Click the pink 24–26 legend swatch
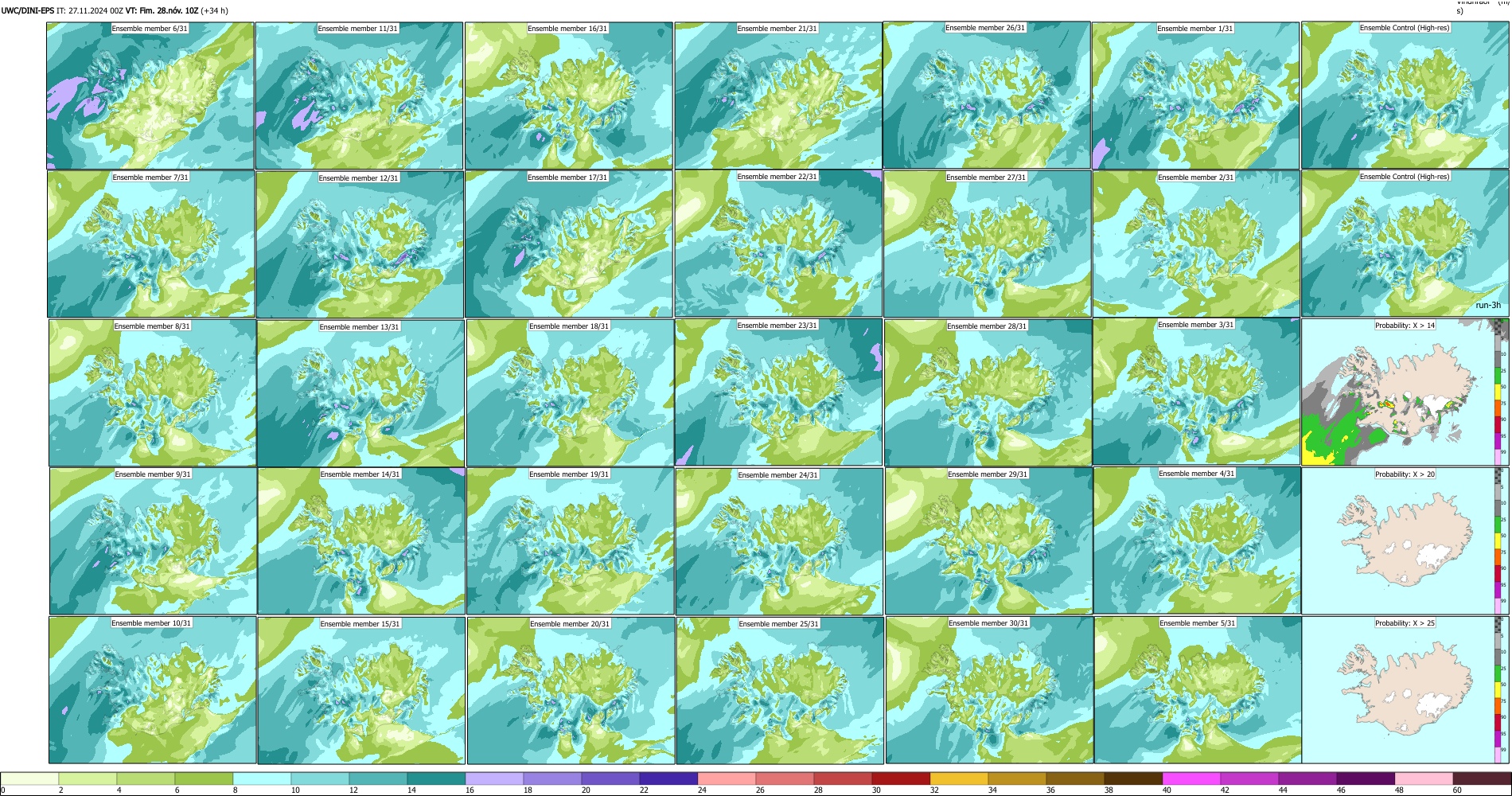Image resolution: width=1512 pixels, height=796 pixels. 727,778
